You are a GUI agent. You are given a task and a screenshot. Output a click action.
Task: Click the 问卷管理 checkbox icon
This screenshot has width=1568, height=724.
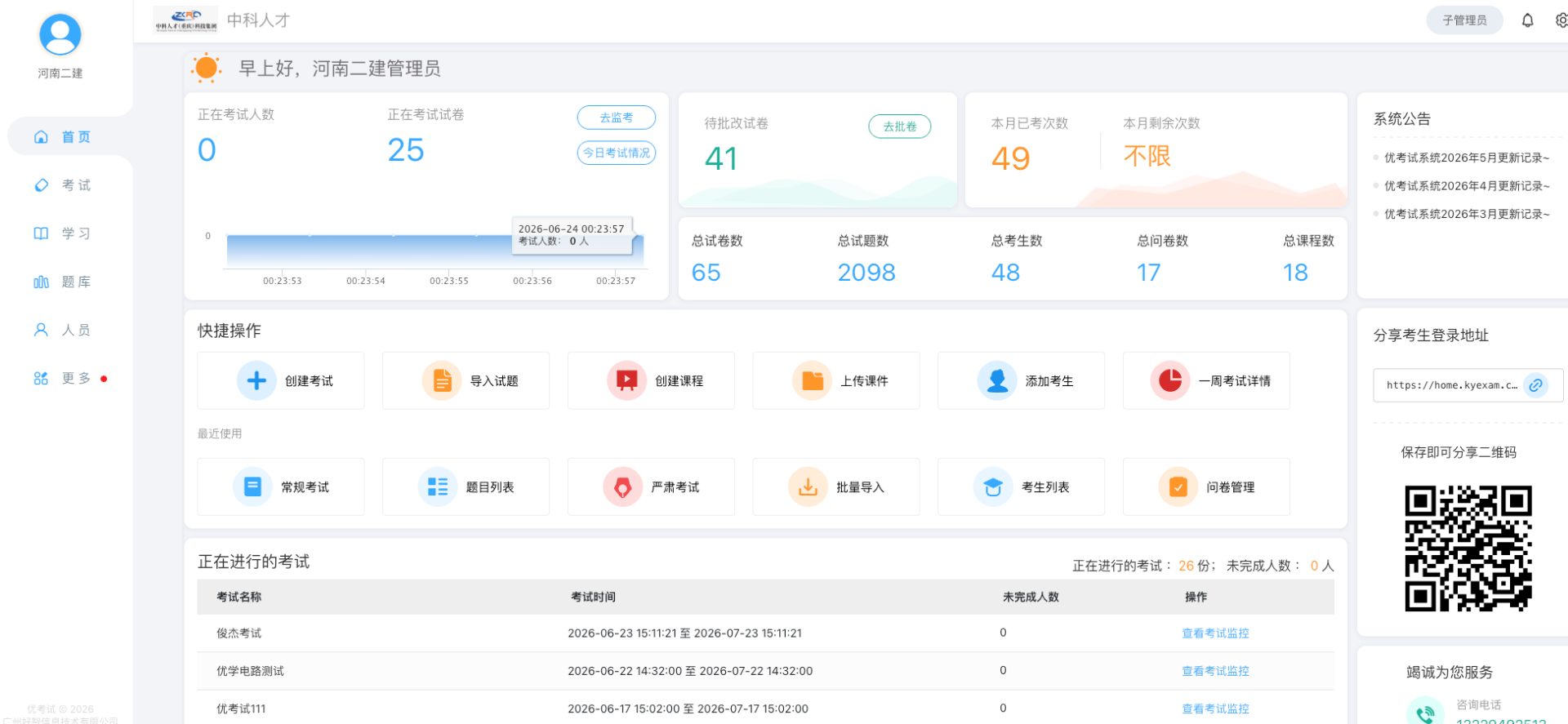[x=1178, y=486]
